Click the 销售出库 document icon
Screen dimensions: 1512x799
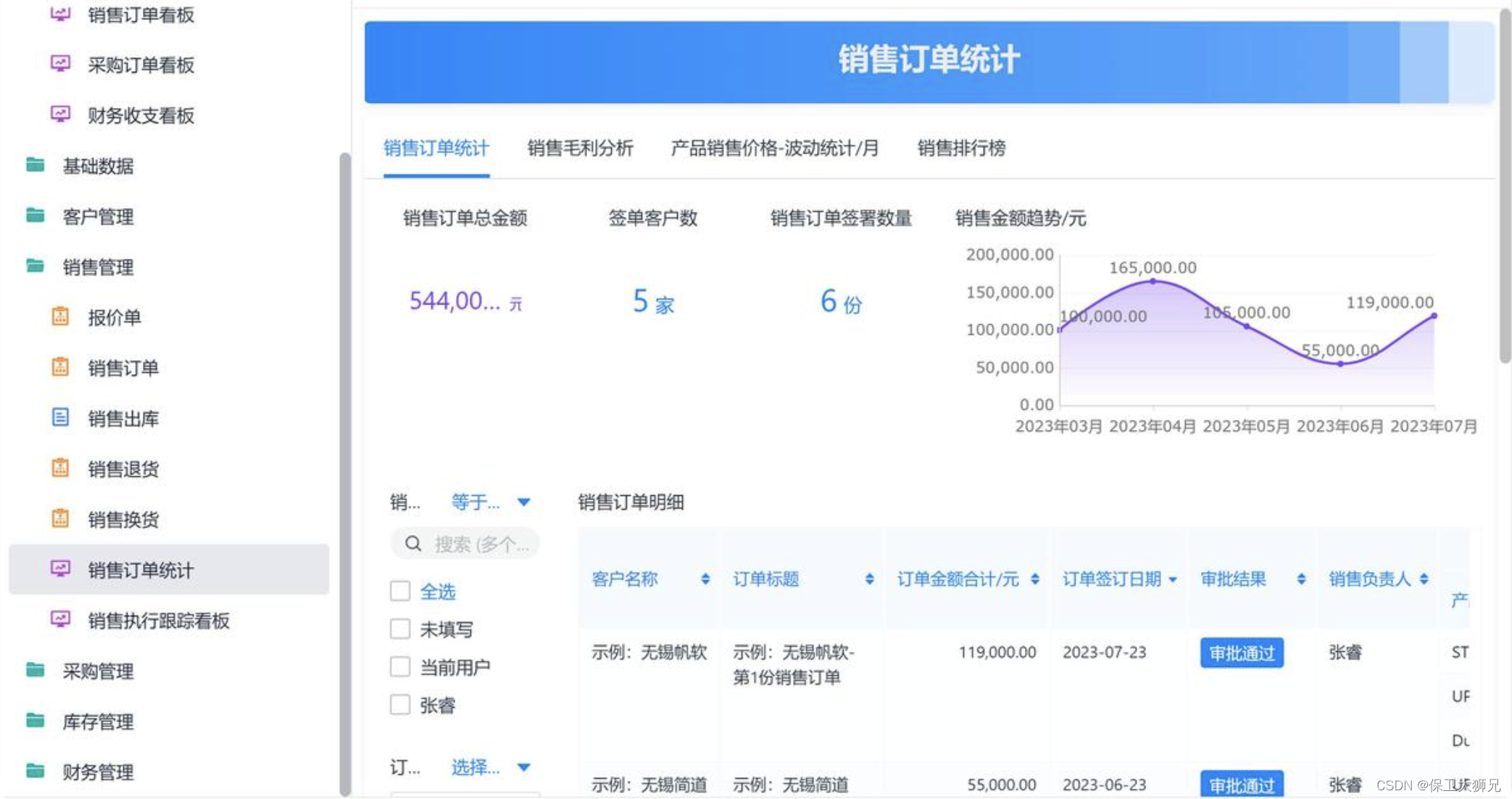[60, 418]
